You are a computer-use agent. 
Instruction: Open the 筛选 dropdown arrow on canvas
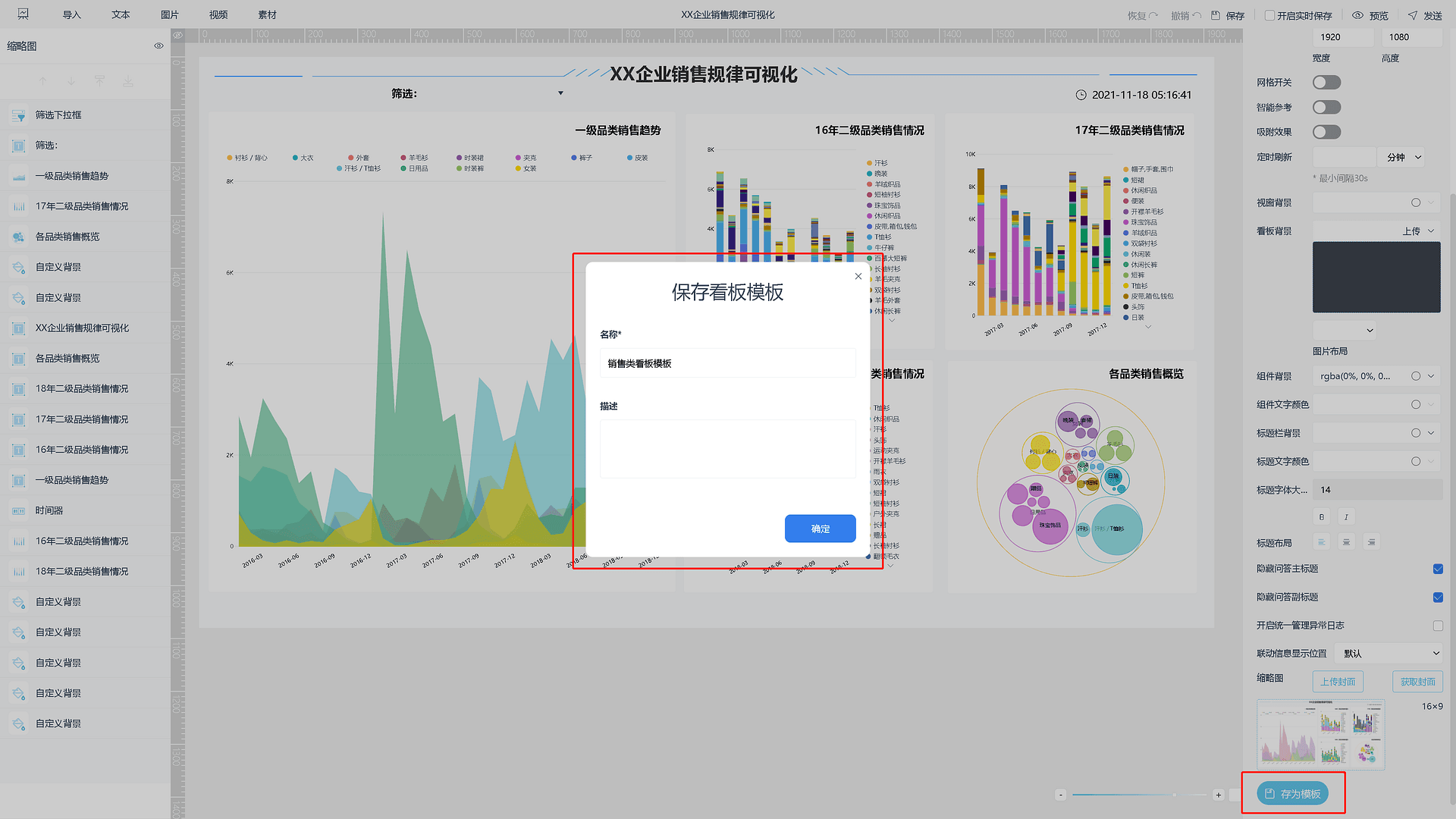tap(560, 93)
